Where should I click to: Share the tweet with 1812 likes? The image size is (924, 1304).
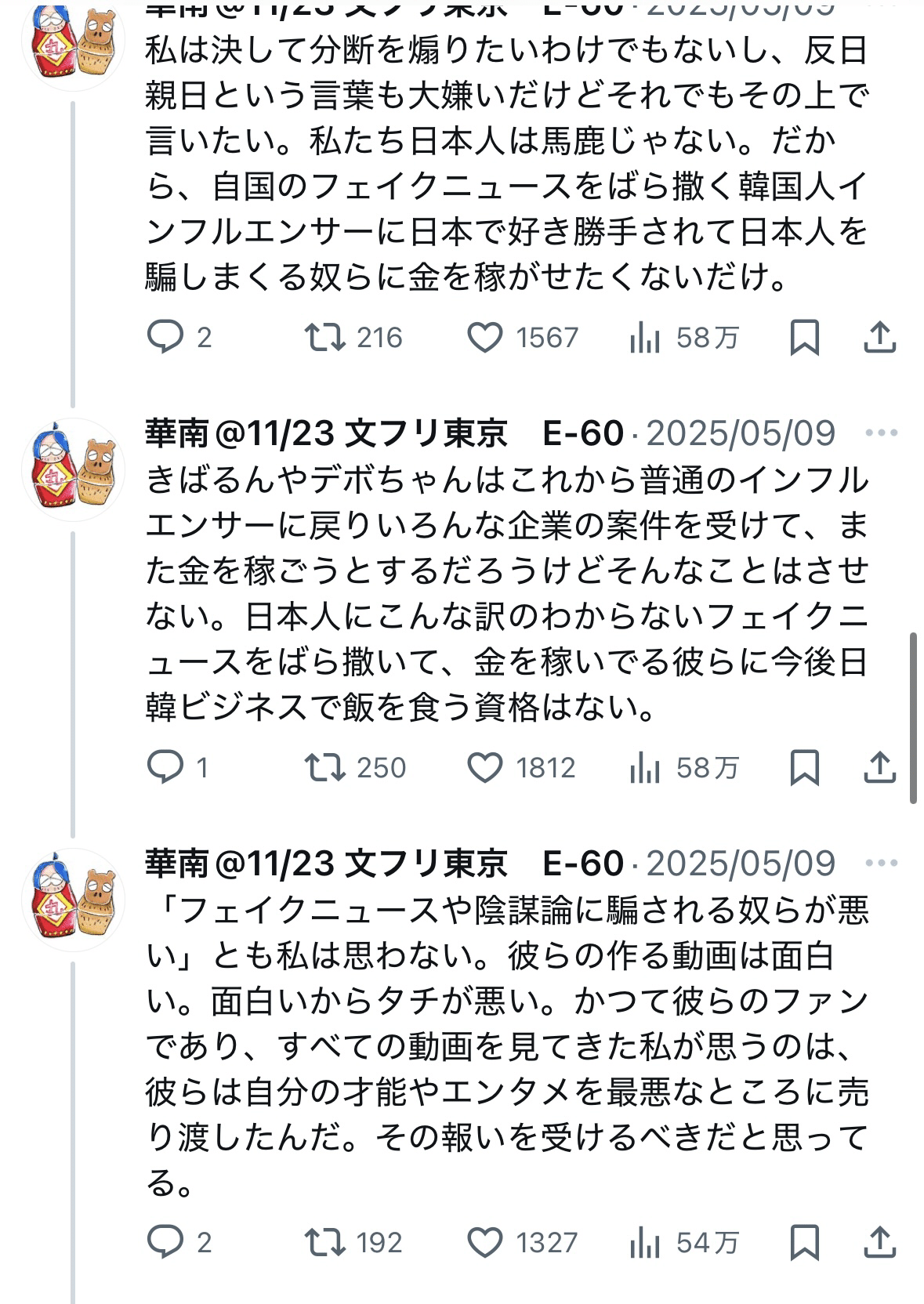[879, 768]
